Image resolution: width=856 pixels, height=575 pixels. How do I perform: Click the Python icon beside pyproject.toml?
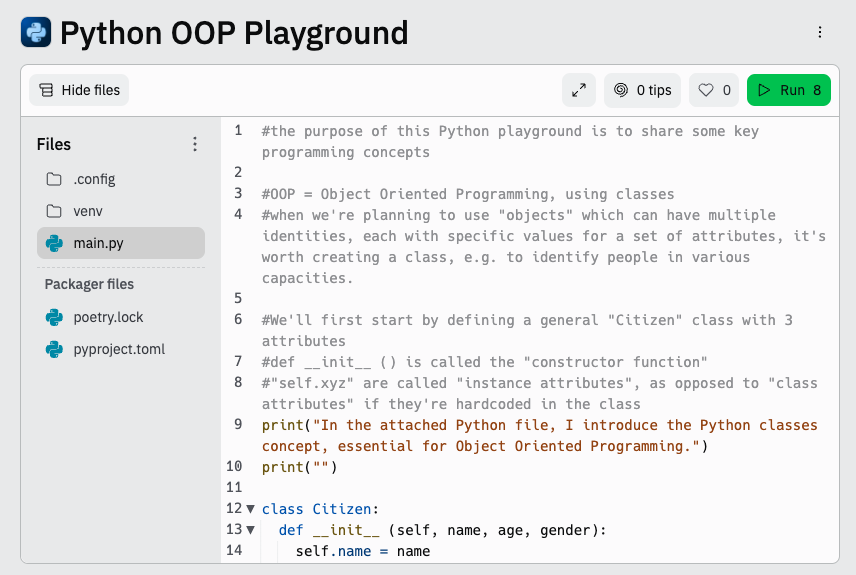click(x=54, y=349)
